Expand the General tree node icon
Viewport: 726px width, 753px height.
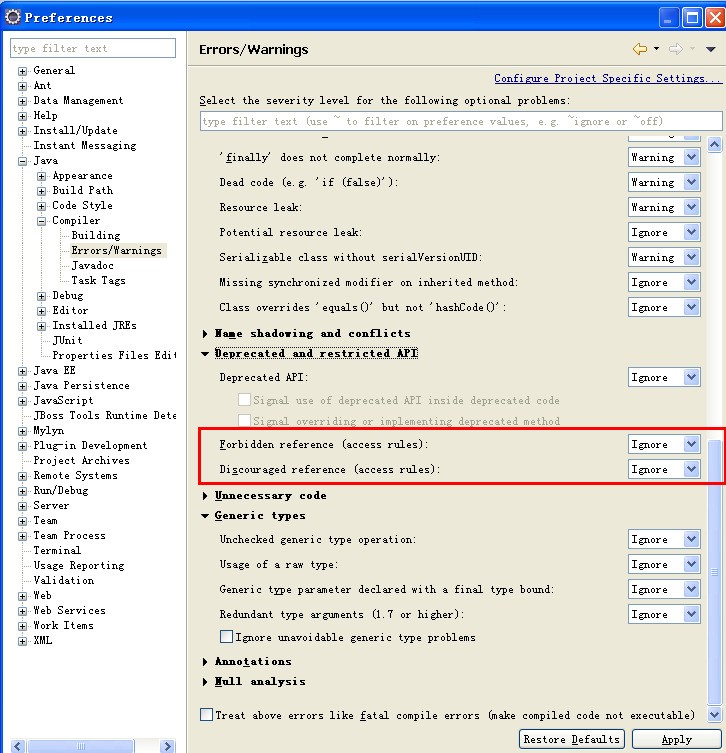(22, 71)
